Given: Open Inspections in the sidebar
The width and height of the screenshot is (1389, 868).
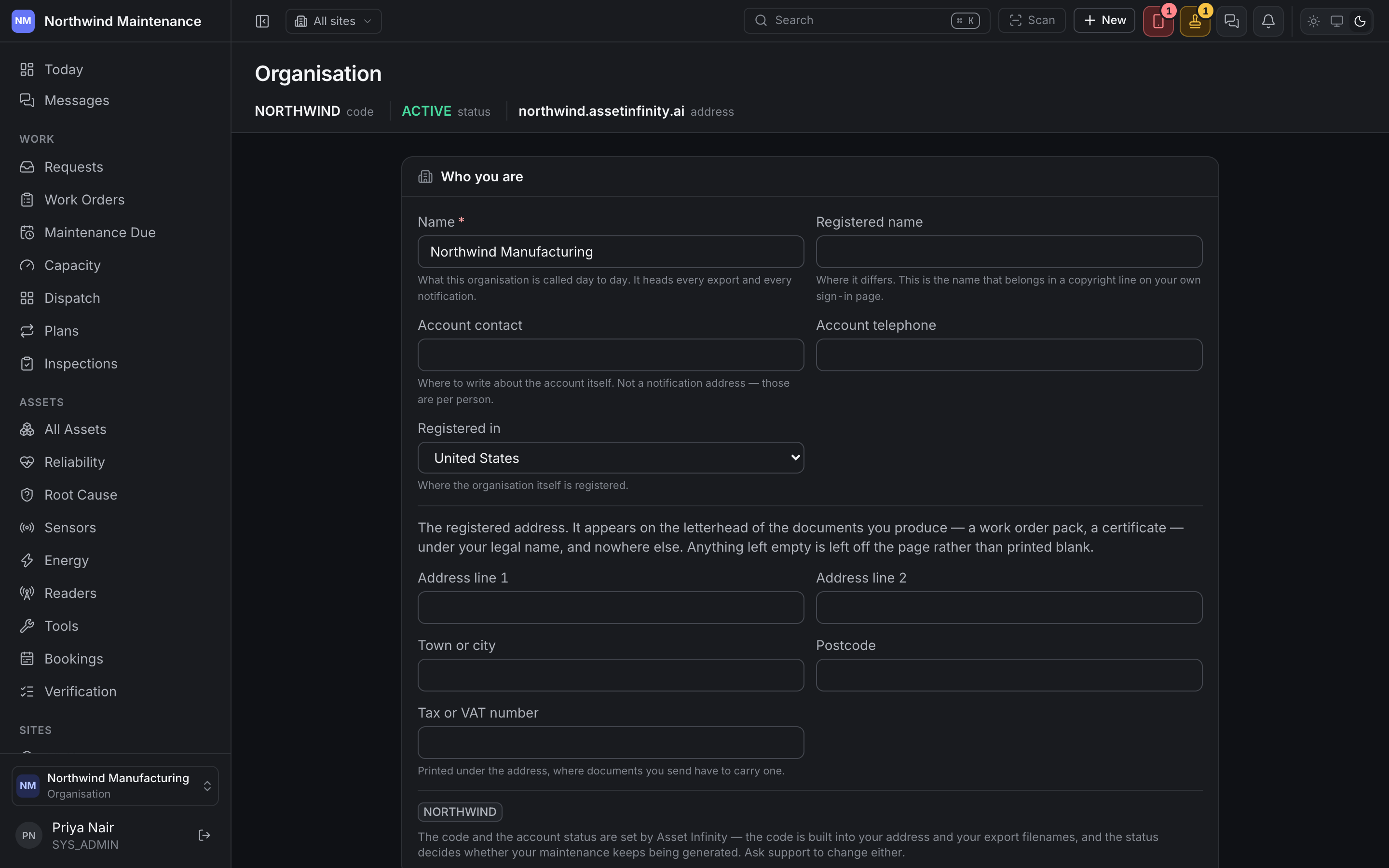Looking at the screenshot, I should pyautogui.click(x=115, y=364).
